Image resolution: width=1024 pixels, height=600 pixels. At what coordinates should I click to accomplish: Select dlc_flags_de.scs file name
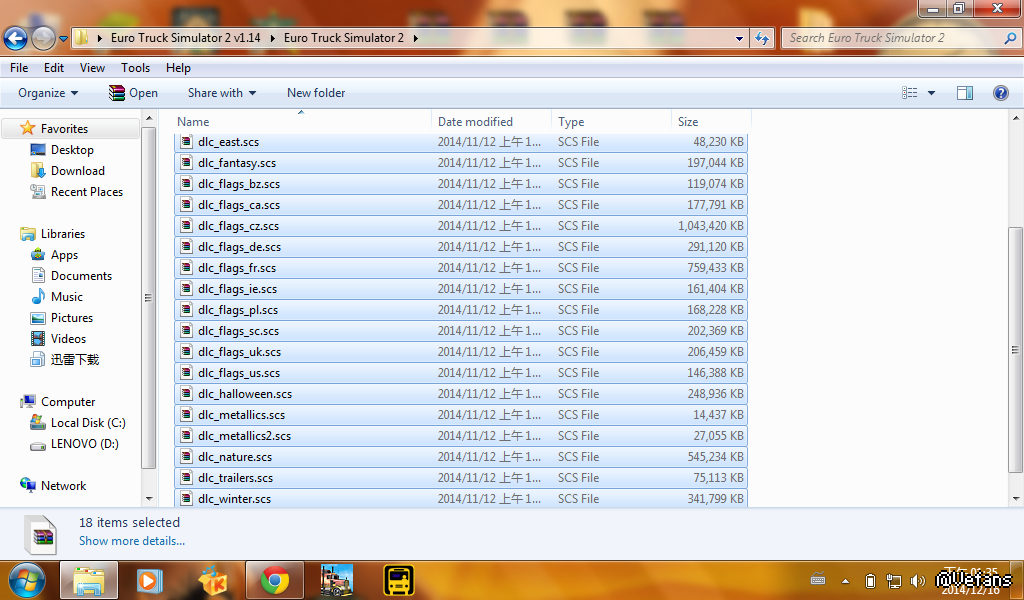click(240, 247)
